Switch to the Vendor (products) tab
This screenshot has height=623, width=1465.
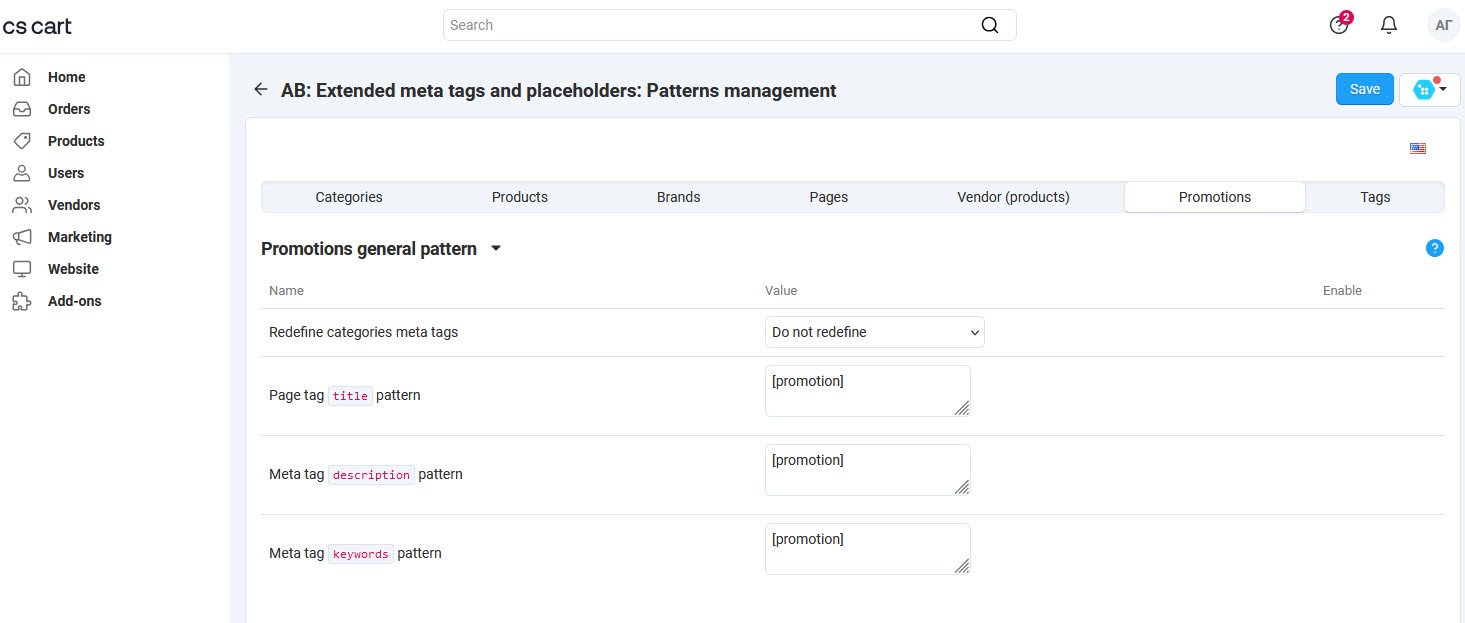(x=1013, y=197)
